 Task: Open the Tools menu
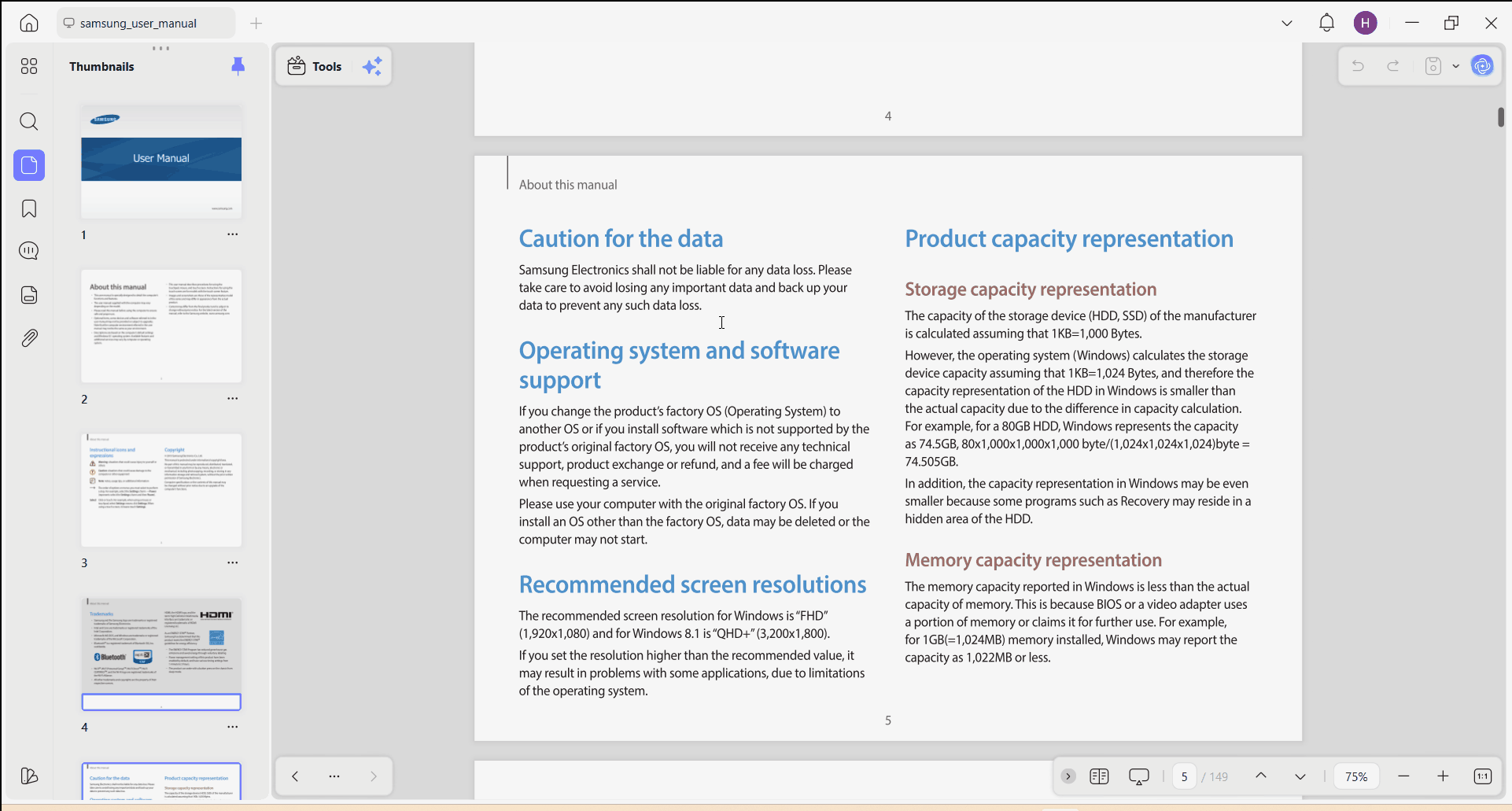click(x=315, y=66)
